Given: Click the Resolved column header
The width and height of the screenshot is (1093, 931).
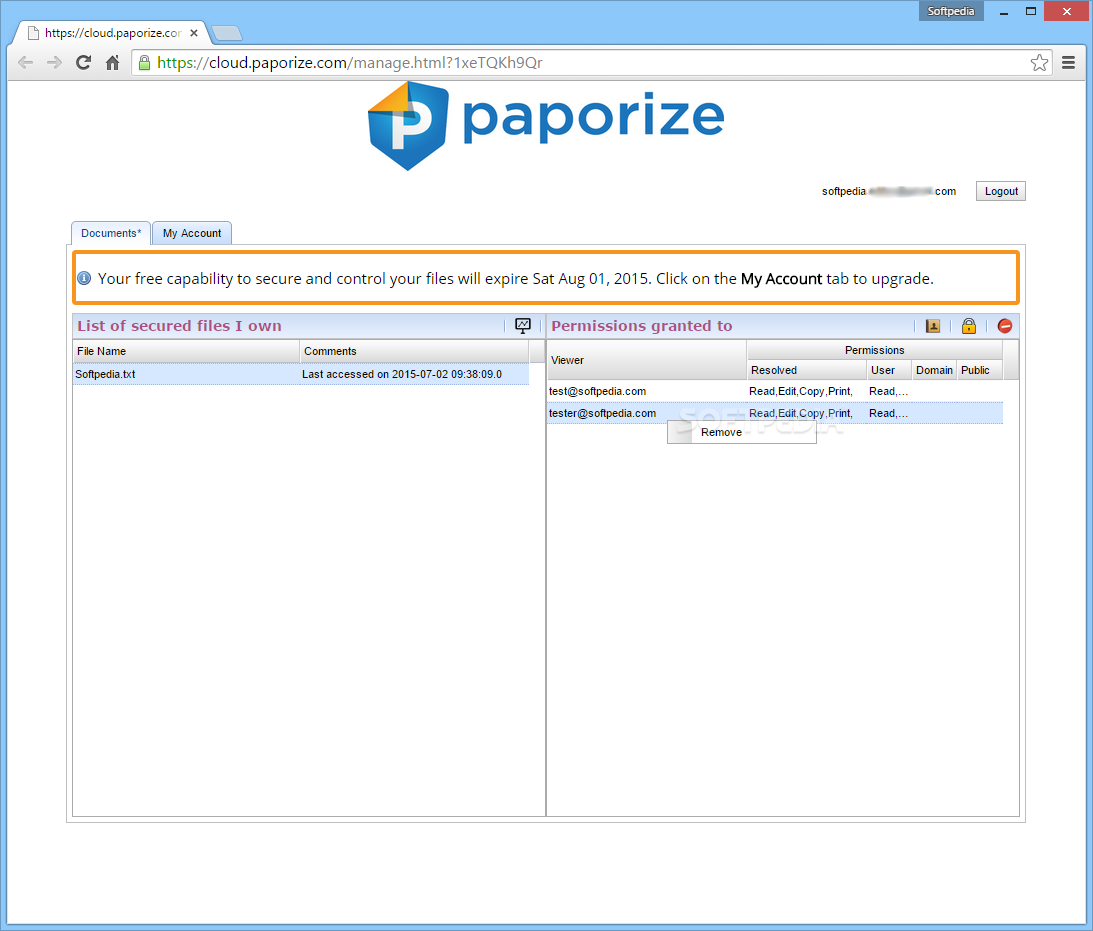Looking at the screenshot, I should point(807,370).
